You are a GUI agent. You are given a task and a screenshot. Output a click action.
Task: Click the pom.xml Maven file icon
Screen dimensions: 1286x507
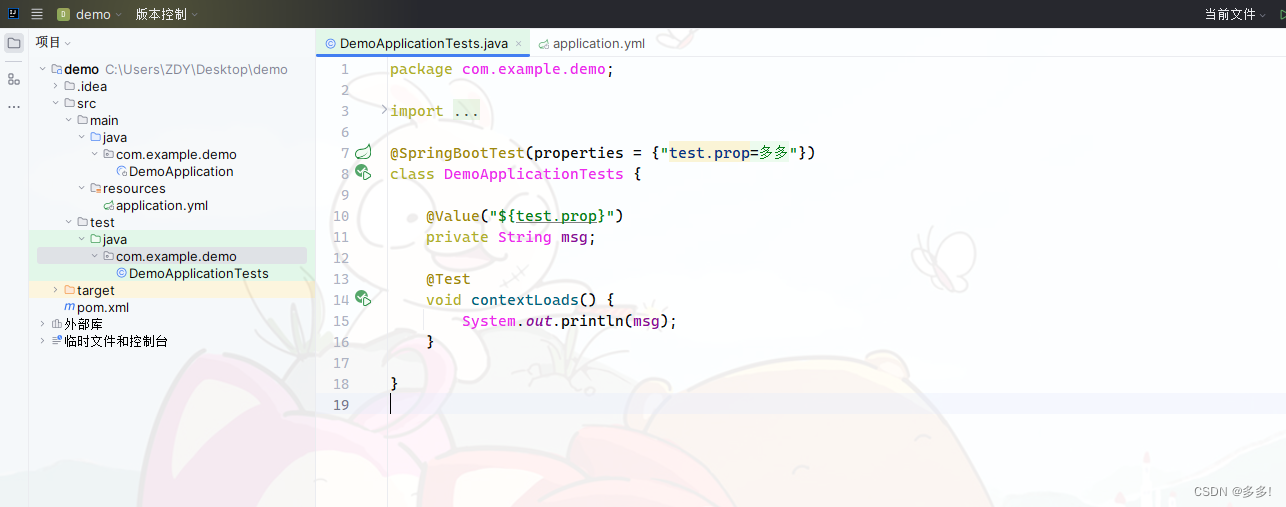pyautogui.click(x=69, y=308)
